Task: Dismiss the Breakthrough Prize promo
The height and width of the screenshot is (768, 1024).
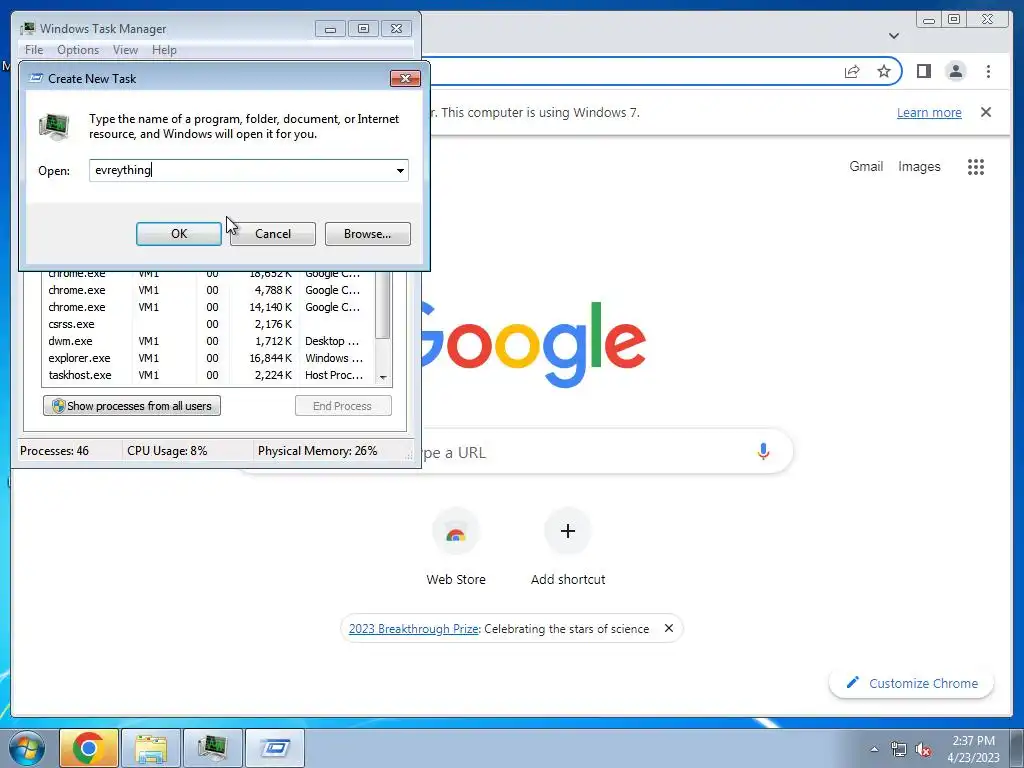Action: [x=669, y=628]
